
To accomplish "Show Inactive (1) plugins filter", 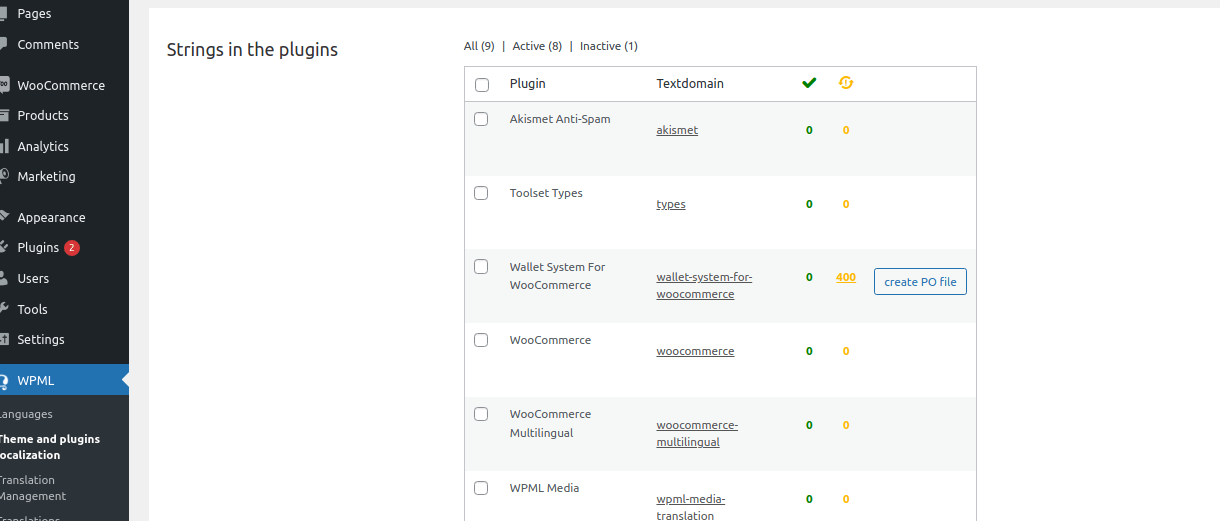I will [x=608, y=46].
